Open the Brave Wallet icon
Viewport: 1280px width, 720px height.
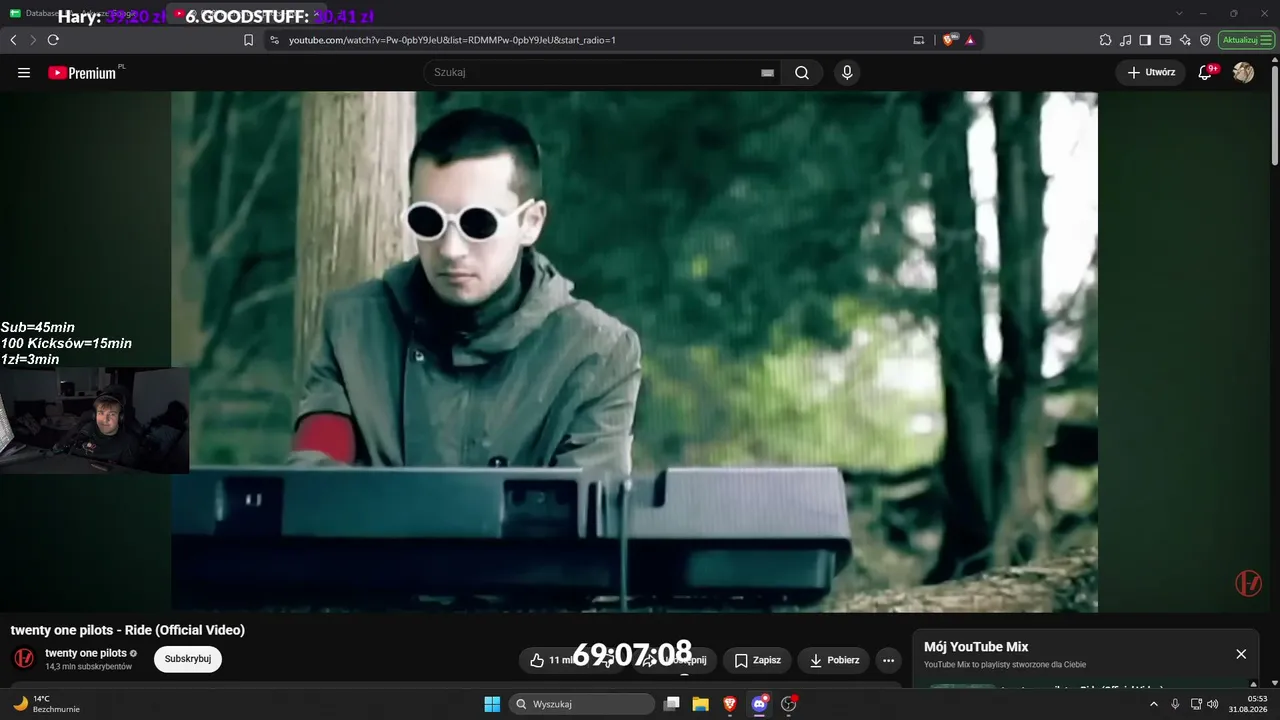[1165, 40]
